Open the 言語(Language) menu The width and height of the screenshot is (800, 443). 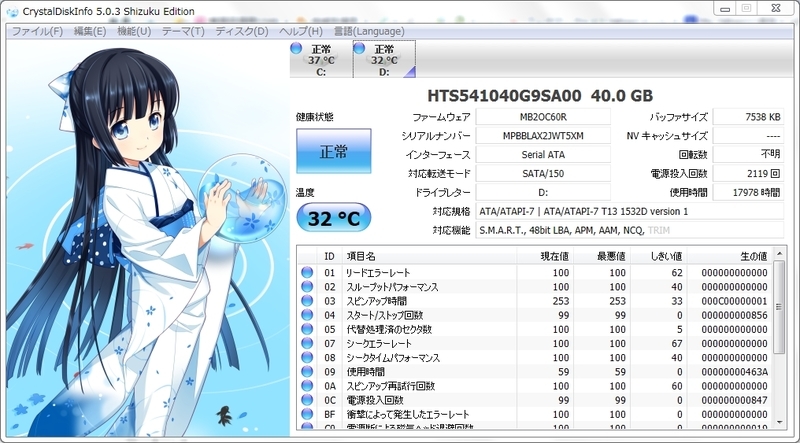pos(369,31)
